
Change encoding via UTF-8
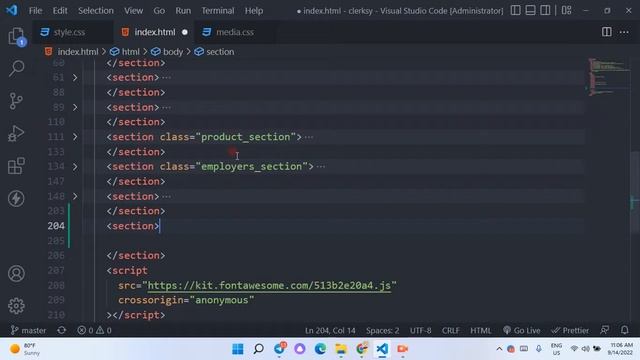420,330
